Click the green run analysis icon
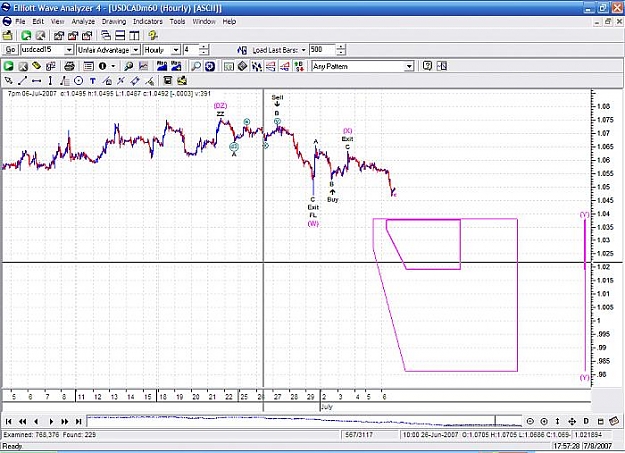 (x=8, y=66)
